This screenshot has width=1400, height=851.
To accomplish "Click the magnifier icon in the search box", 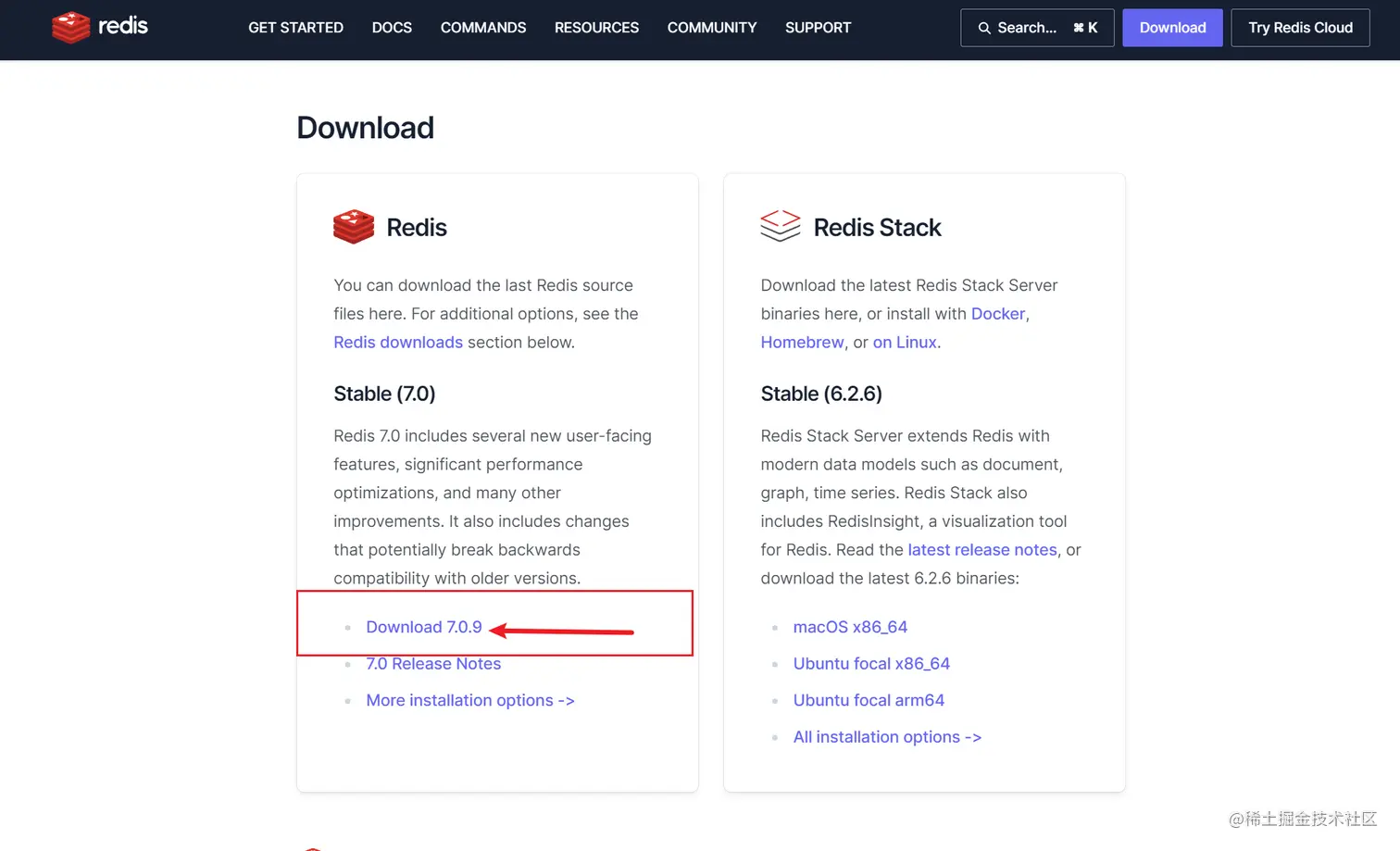I will (984, 28).
